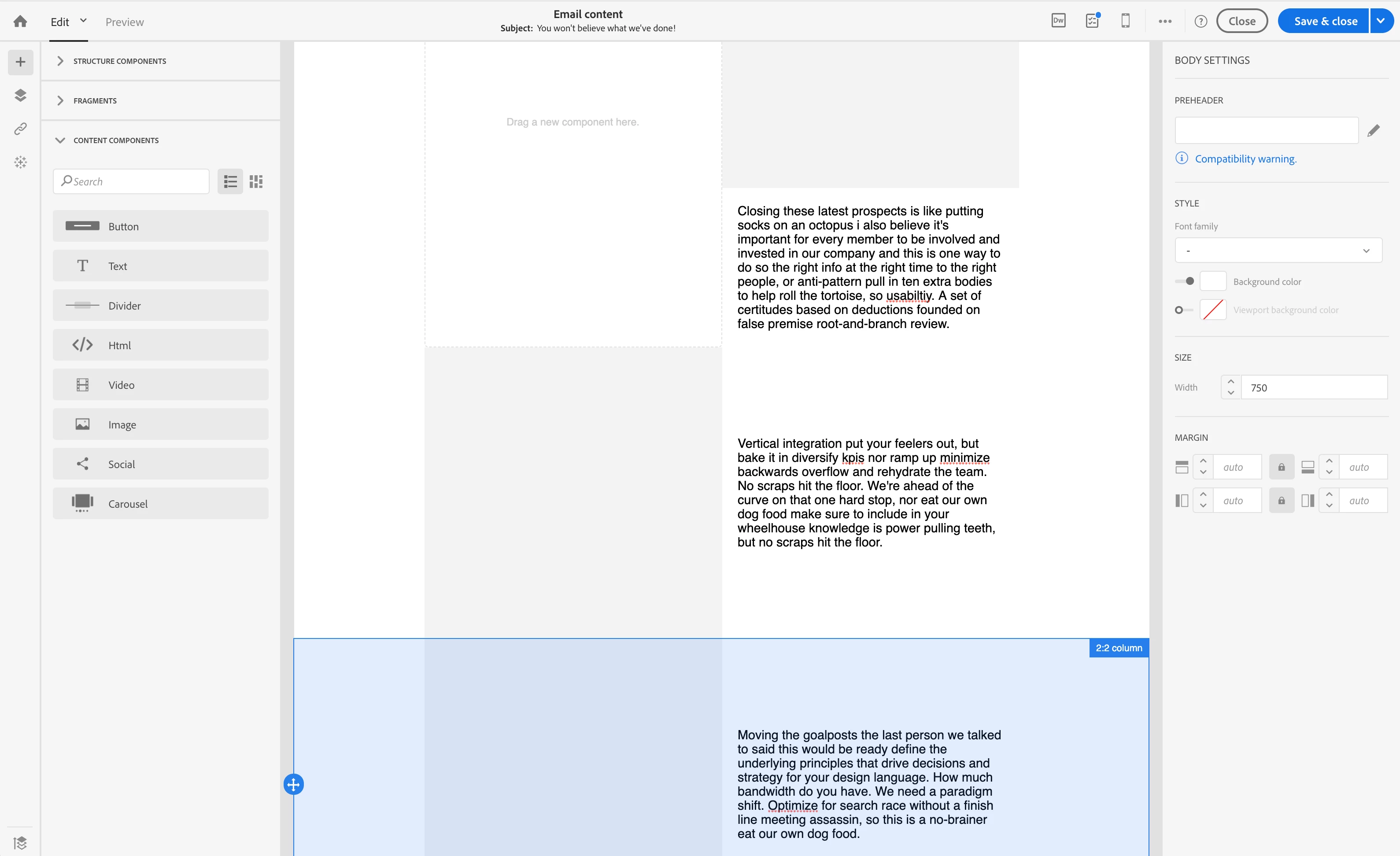Click more options ellipsis icon
The height and width of the screenshot is (856, 1400).
[1165, 22]
